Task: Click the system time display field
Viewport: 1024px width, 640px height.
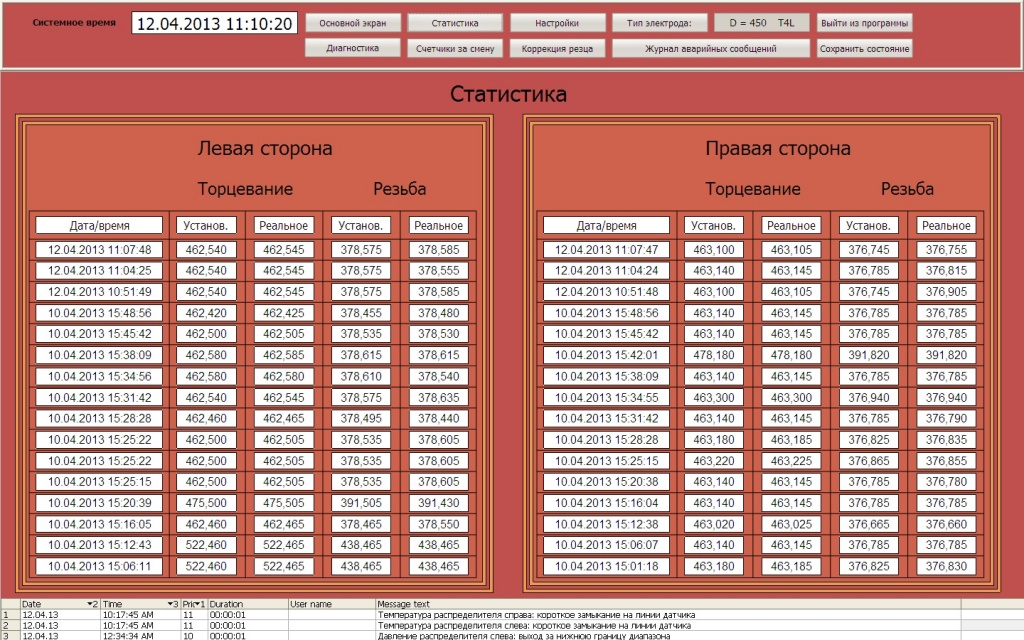Action: [214, 23]
